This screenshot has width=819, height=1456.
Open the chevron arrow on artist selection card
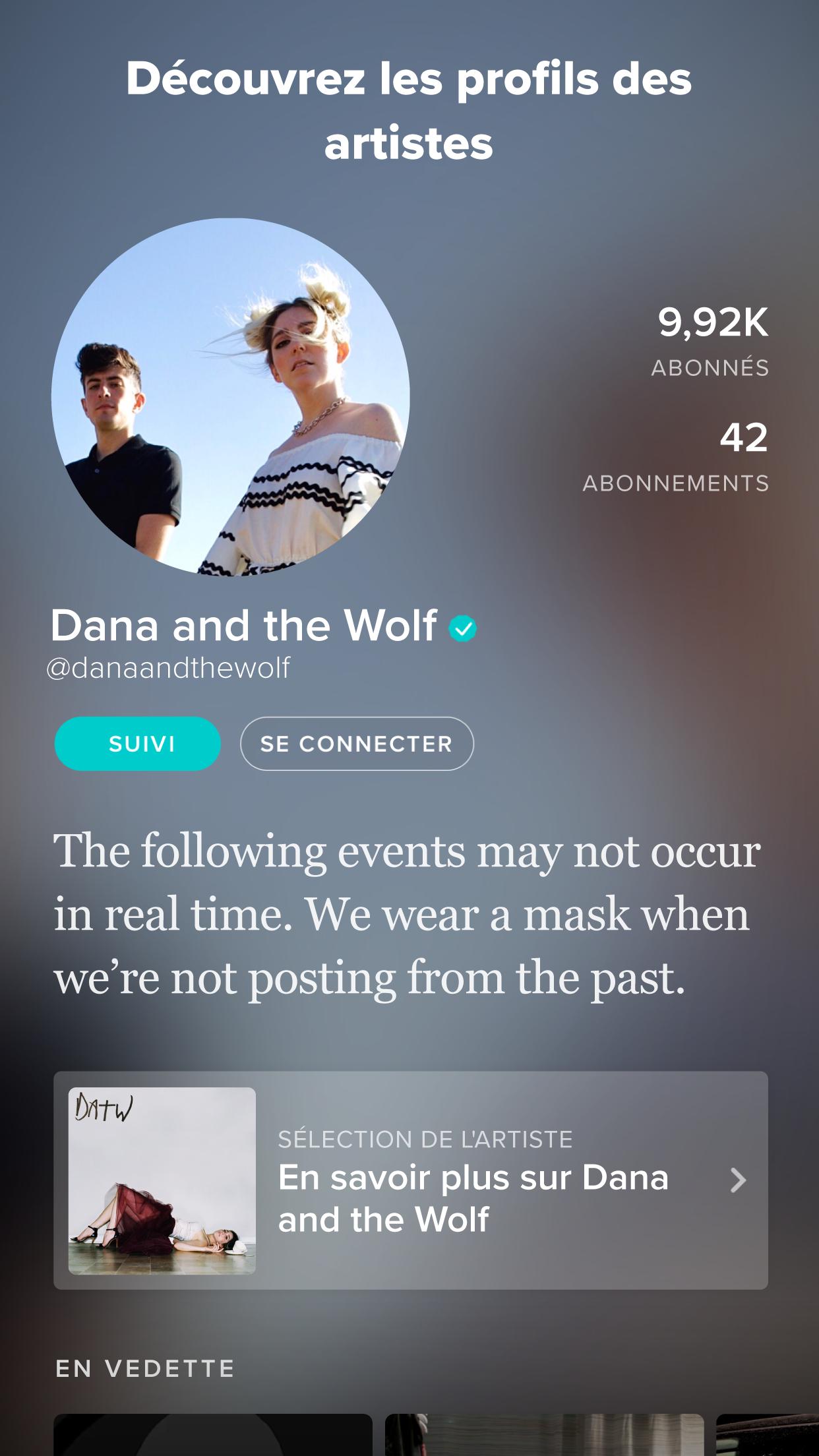[x=738, y=1180]
